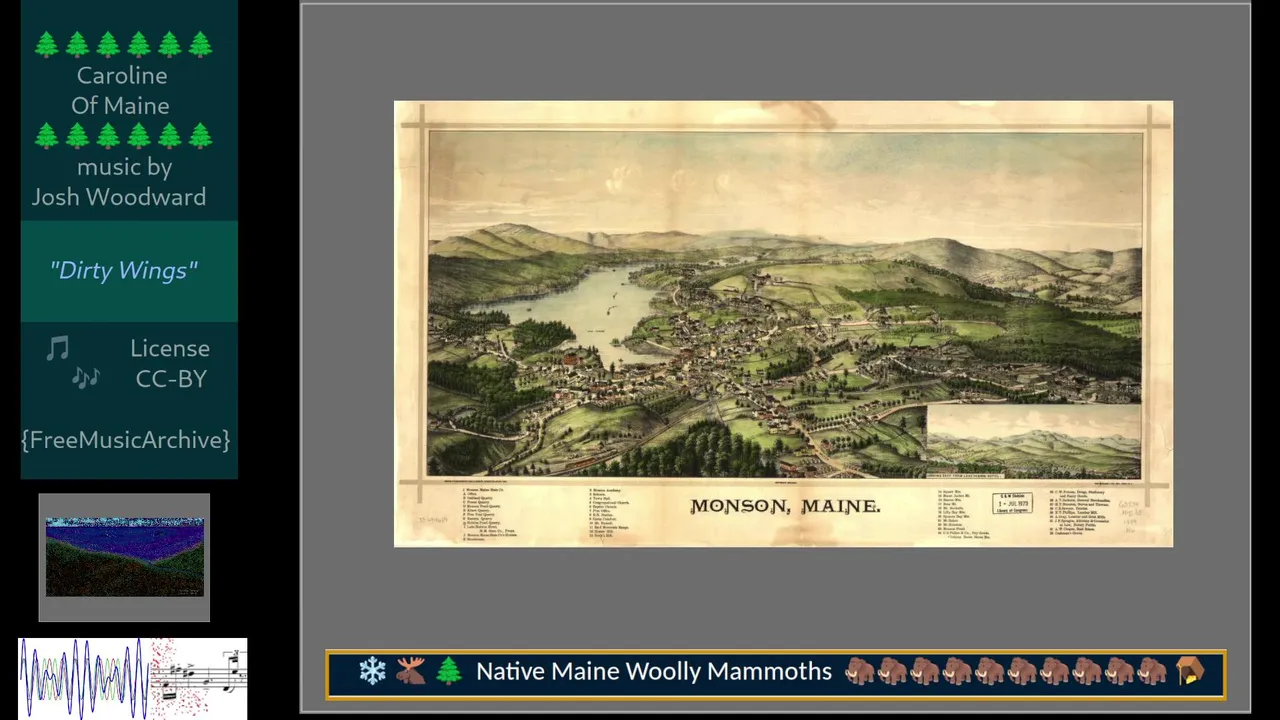The height and width of the screenshot is (720, 1280).
Task: Click the single music note icon
Action: 58,348
